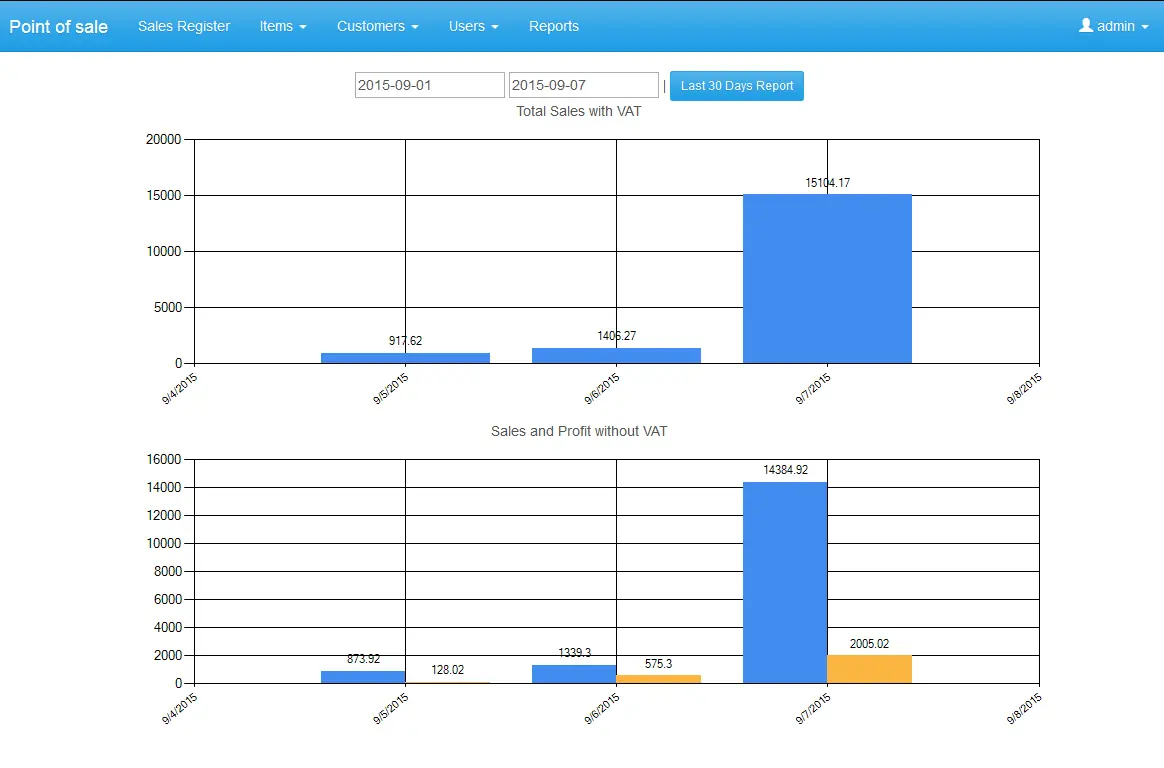
Task: Open the Reports page
Action: tap(554, 26)
